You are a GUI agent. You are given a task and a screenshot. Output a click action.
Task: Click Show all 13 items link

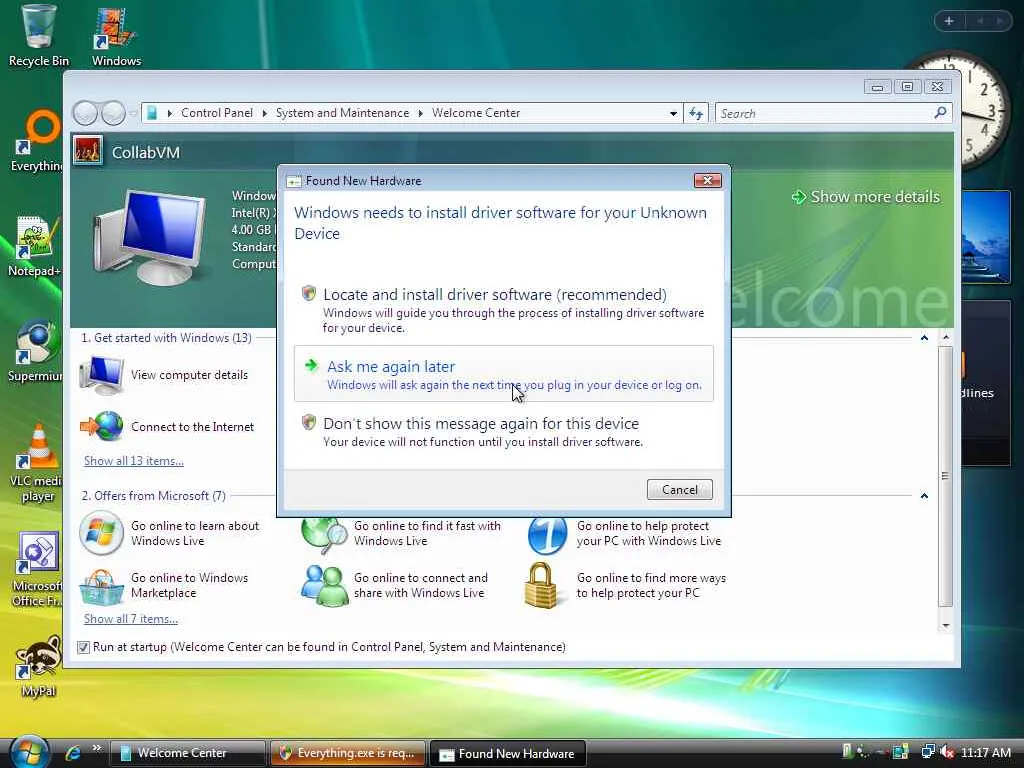134,461
